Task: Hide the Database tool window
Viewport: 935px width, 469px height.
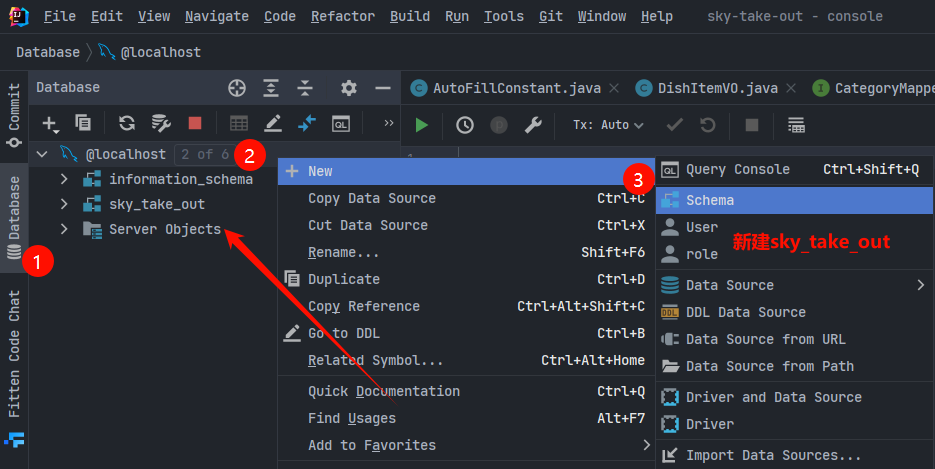Action: point(383,88)
